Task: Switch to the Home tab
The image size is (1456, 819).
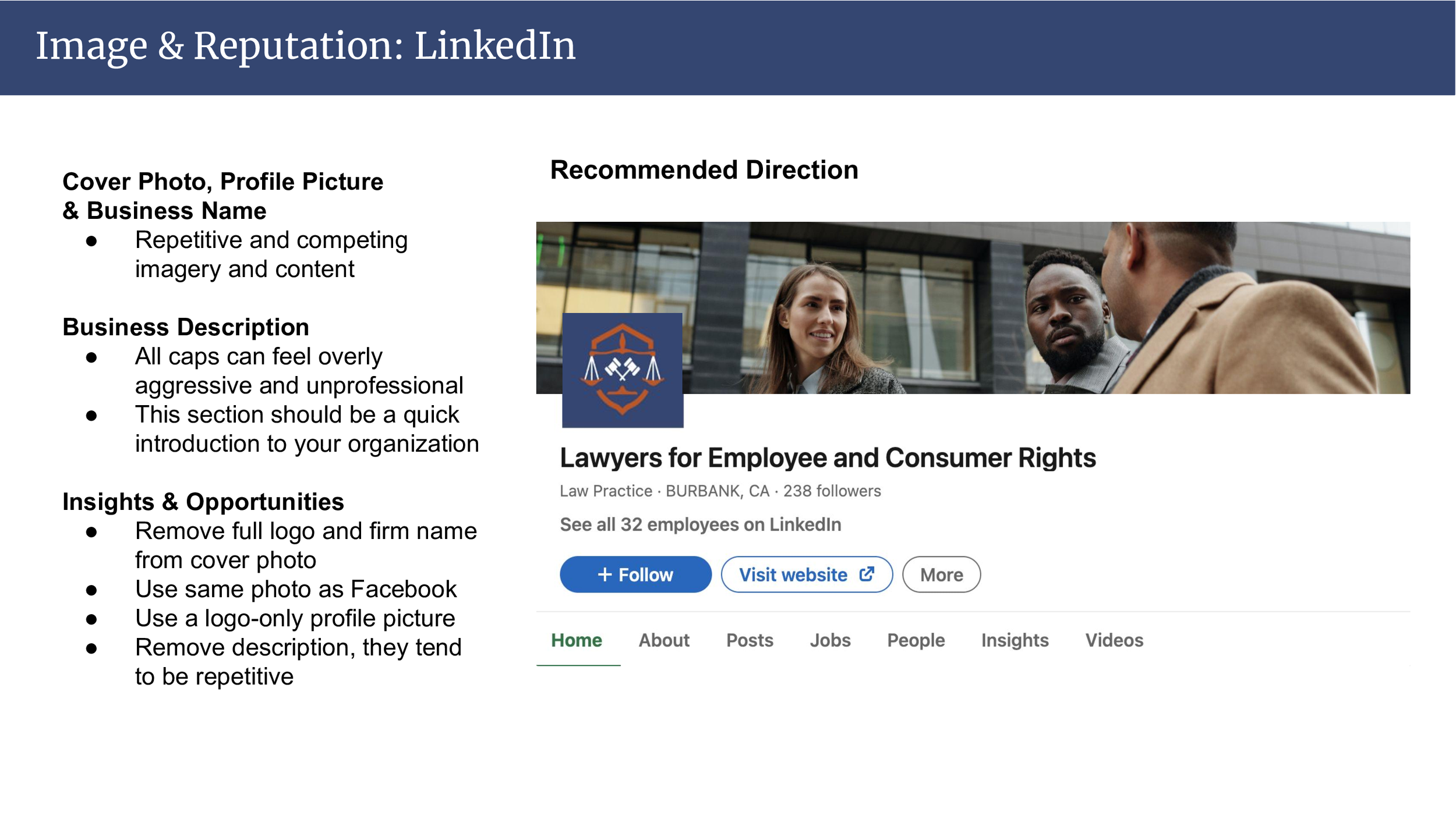Action: pos(576,640)
